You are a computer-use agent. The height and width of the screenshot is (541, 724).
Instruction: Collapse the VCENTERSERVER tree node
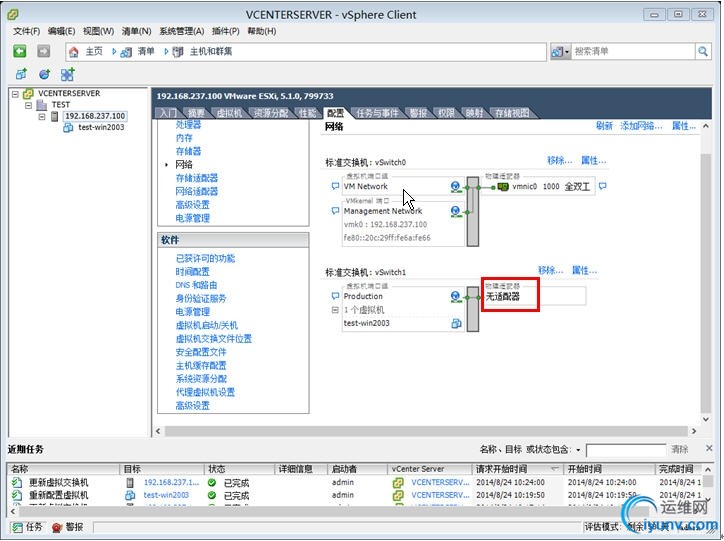coord(15,94)
